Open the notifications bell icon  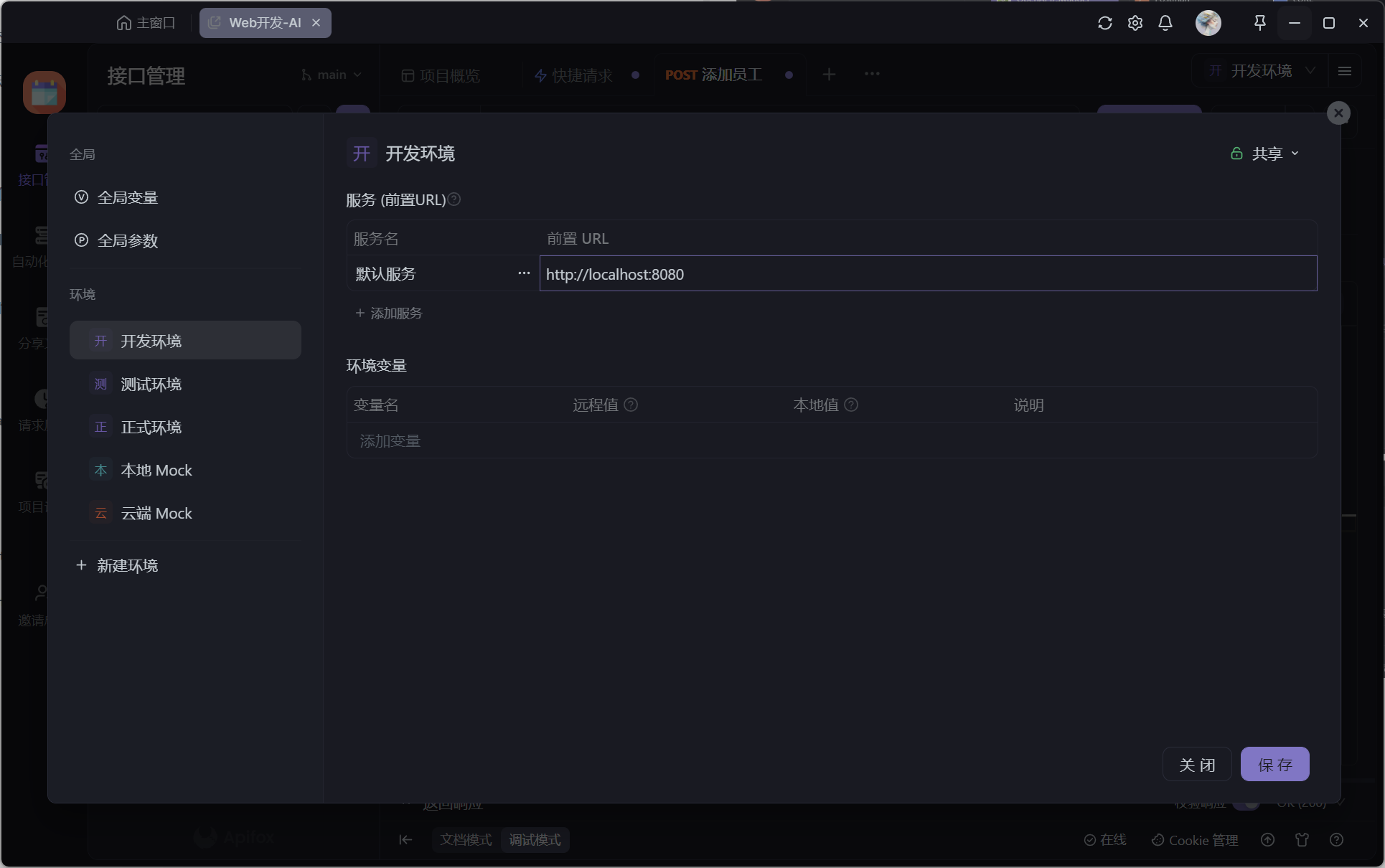(1165, 23)
